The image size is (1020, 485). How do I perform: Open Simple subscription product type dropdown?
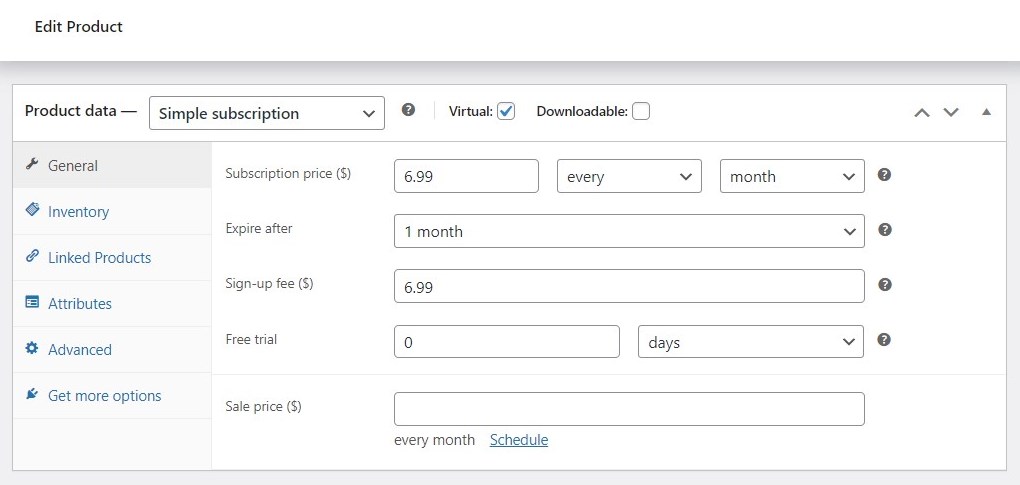pyautogui.click(x=267, y=113)
